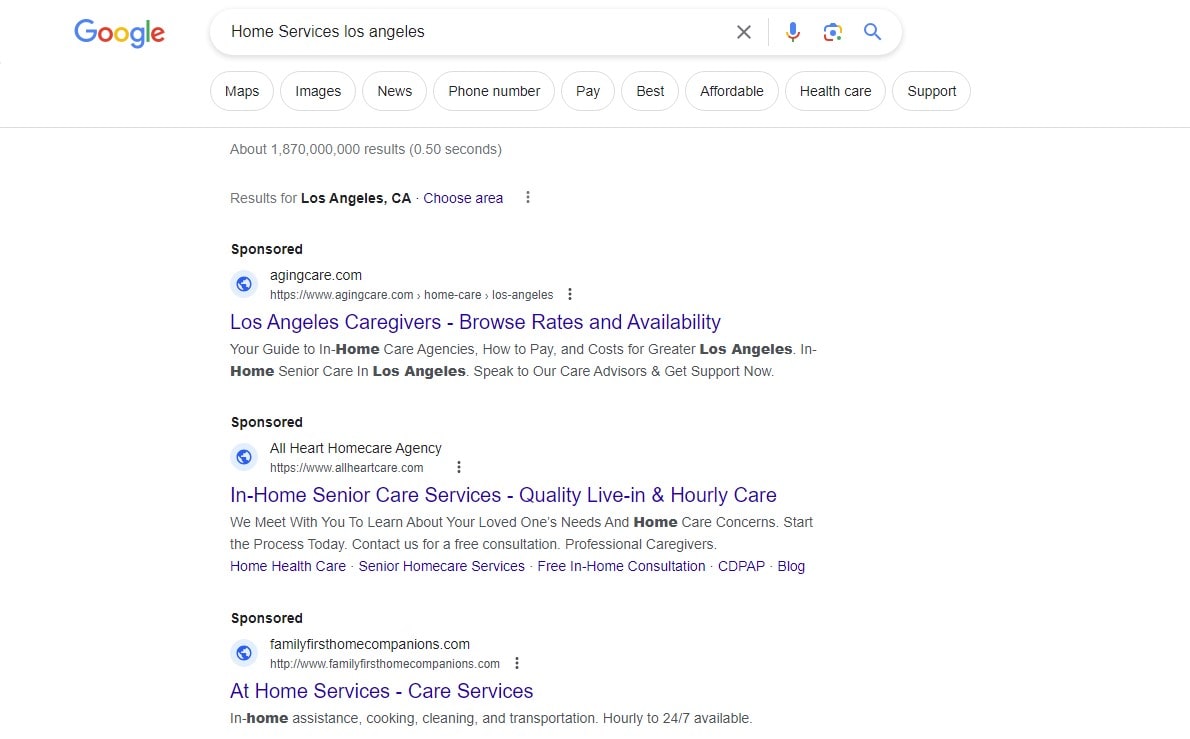Open the Free In-Home Consultation sitelink
The width and height of the screenshot is (1190, 739).
pos(620,566)
